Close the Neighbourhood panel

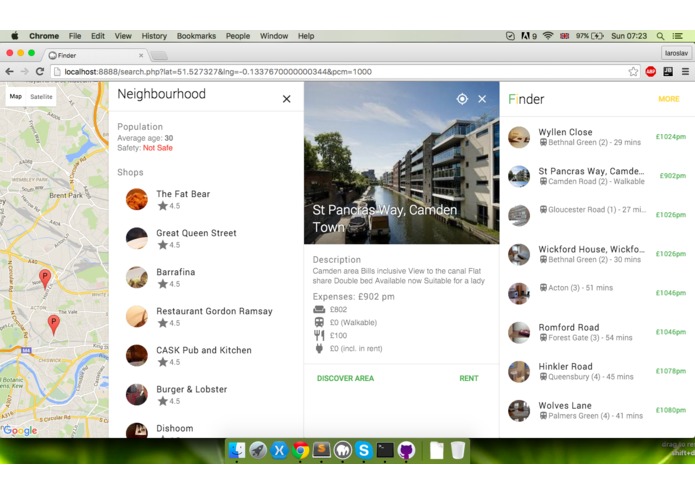click(286, 99)
